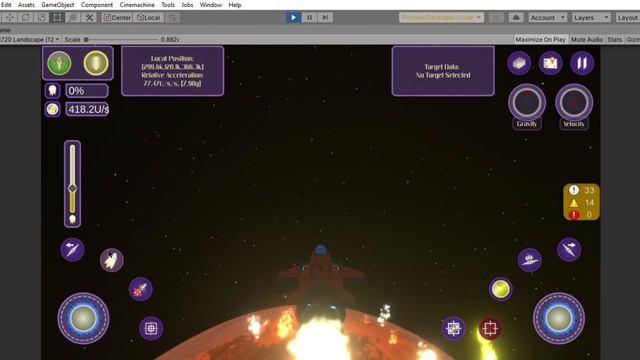Toggle Mute Audio in Game view
Screen dimensions: 640x360
(x=587, y=40)
